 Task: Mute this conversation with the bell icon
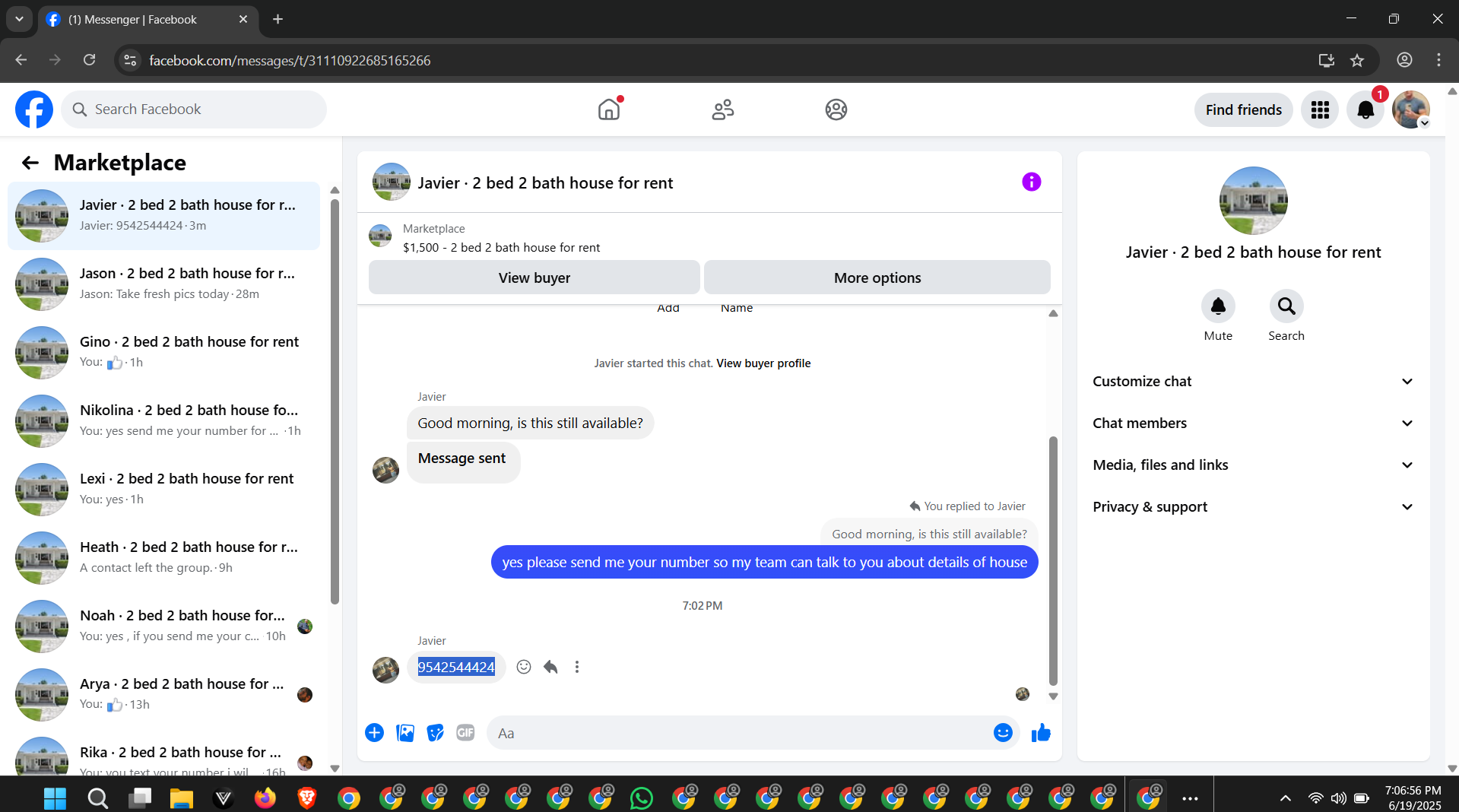(1218, 306)
